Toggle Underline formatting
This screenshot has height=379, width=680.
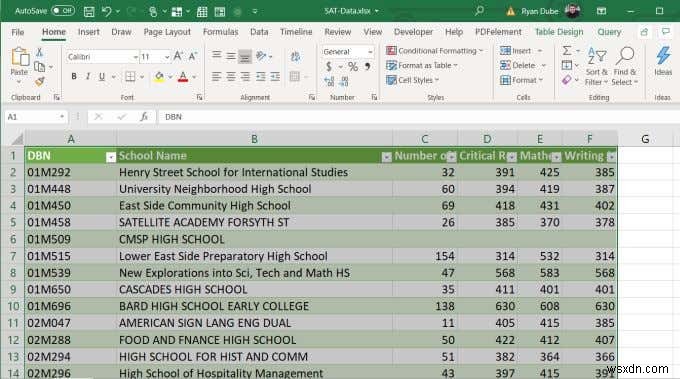point(101,77)
